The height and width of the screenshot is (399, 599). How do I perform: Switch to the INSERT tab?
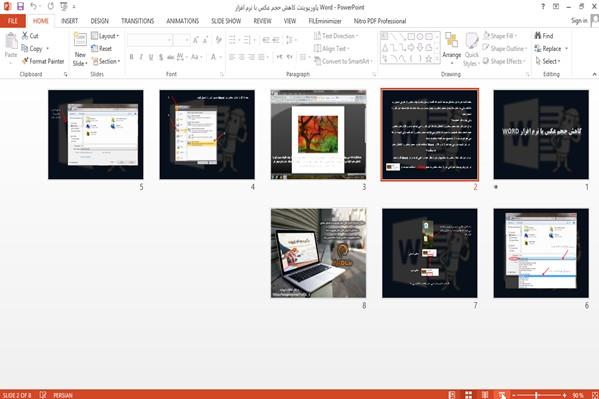point(70,21)
